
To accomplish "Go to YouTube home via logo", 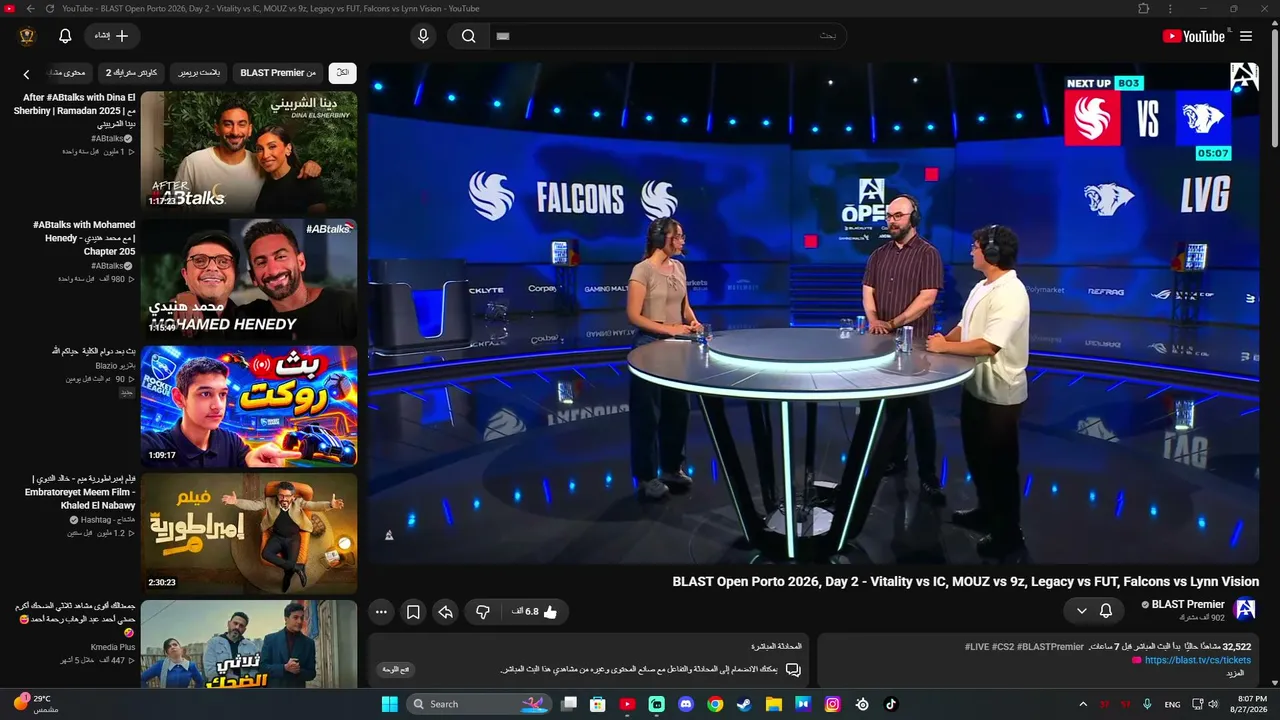I will click(1193, 36).
